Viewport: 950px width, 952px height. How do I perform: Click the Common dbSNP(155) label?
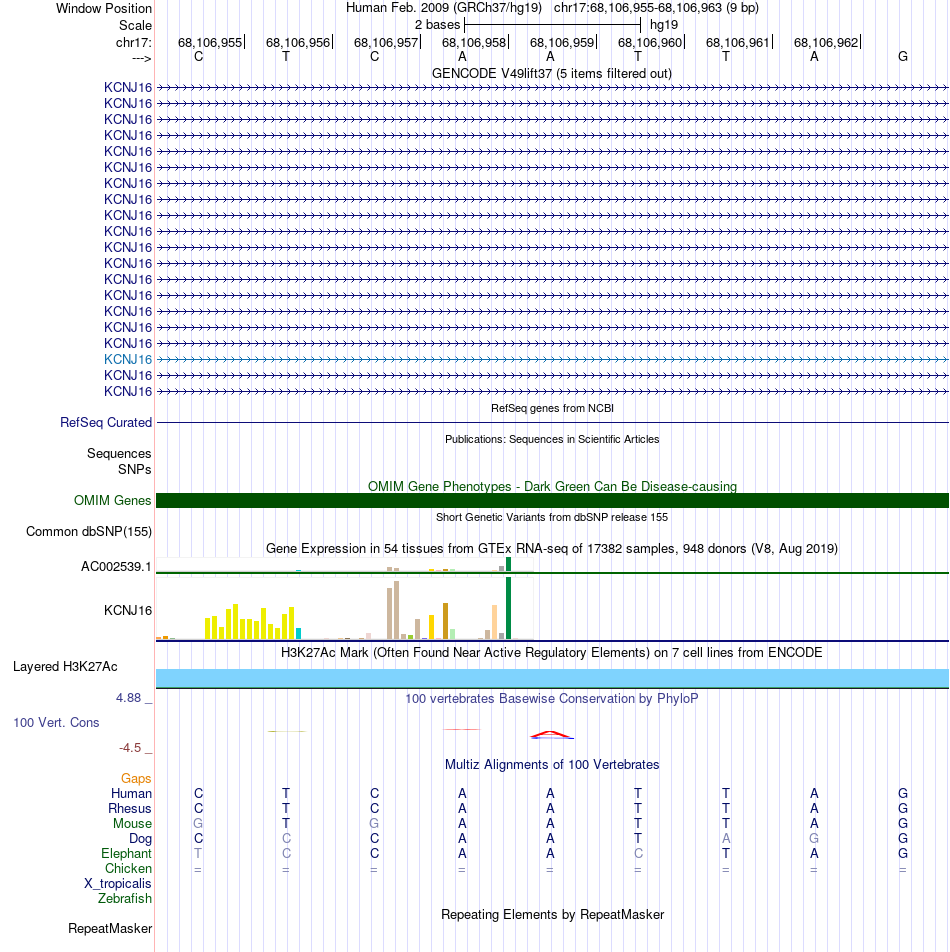click(89, 531)
